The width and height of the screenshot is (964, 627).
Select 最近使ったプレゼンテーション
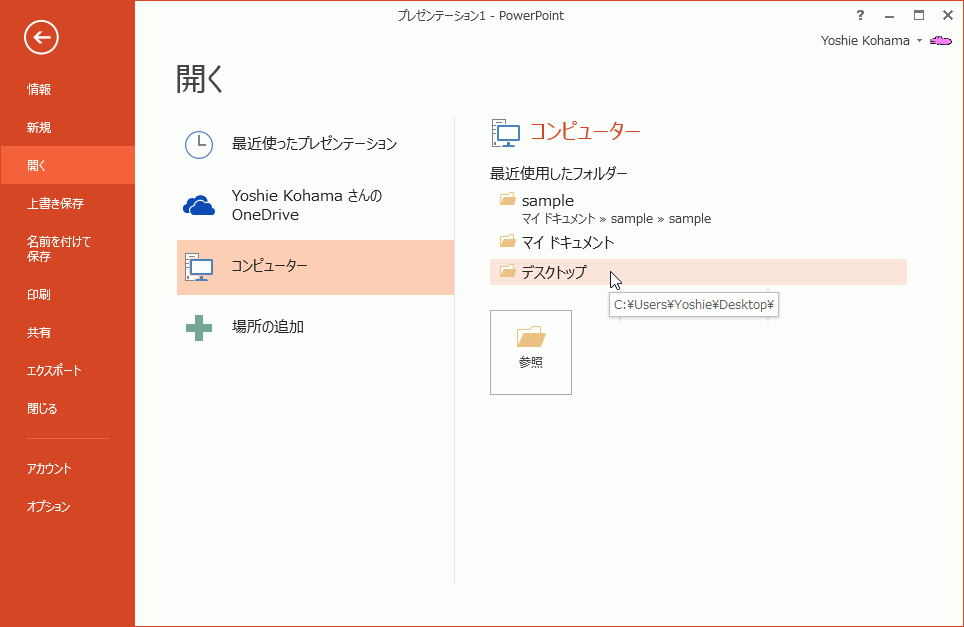tap(315, 144)
